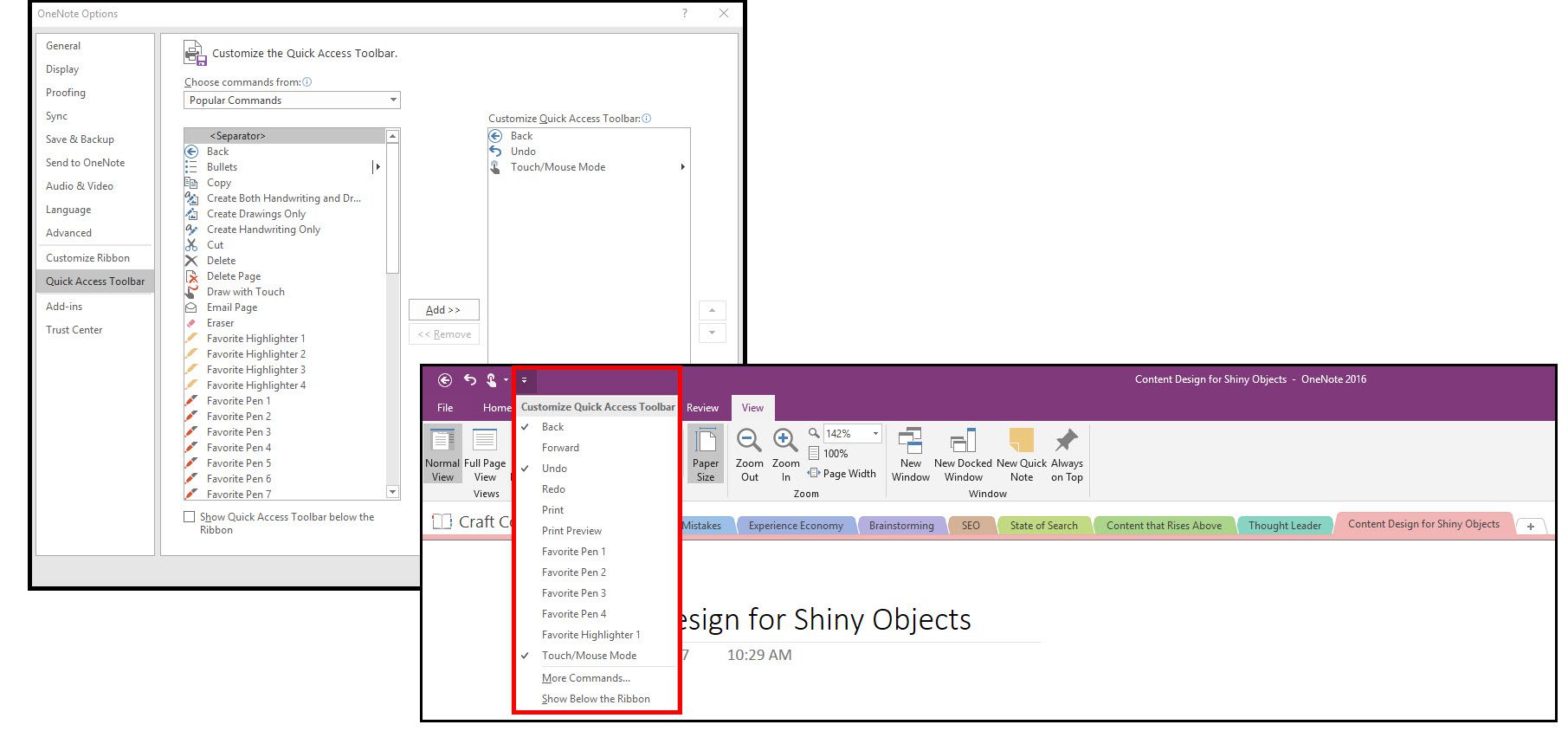Select <Separator> entry in commands list
The height and width of the screenshot is (731, 1568).
[x=284, y=136]
